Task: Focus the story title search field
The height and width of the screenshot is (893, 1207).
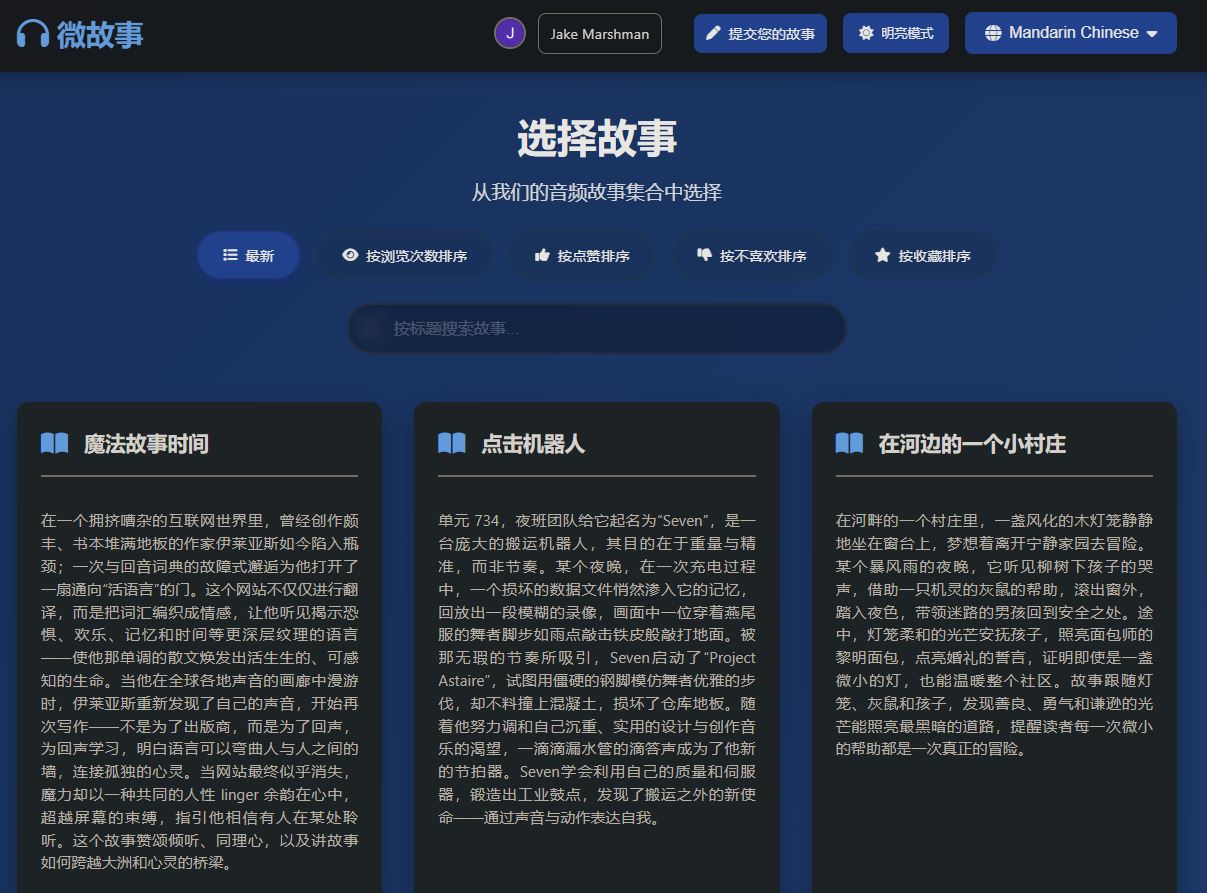Action: click(596, 328)
